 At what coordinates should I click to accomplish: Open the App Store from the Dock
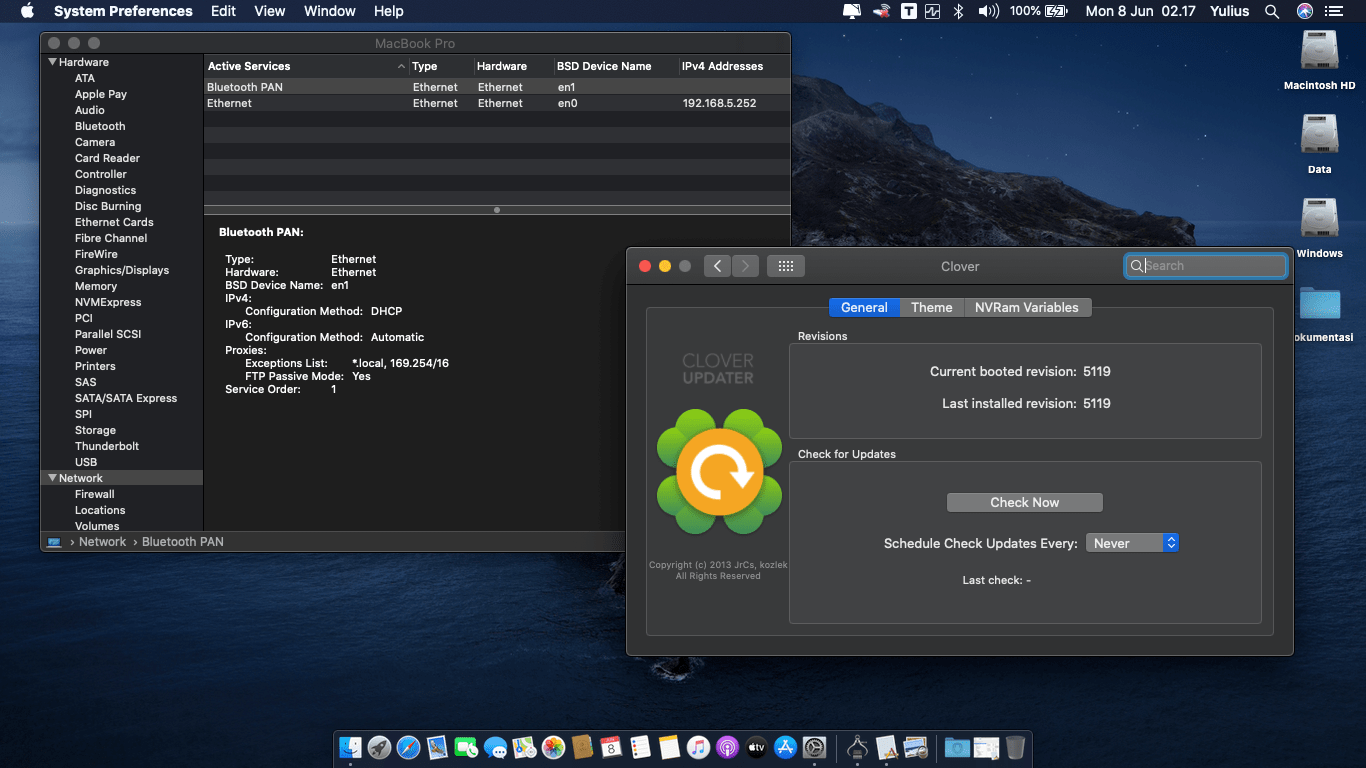click(785, 747)
